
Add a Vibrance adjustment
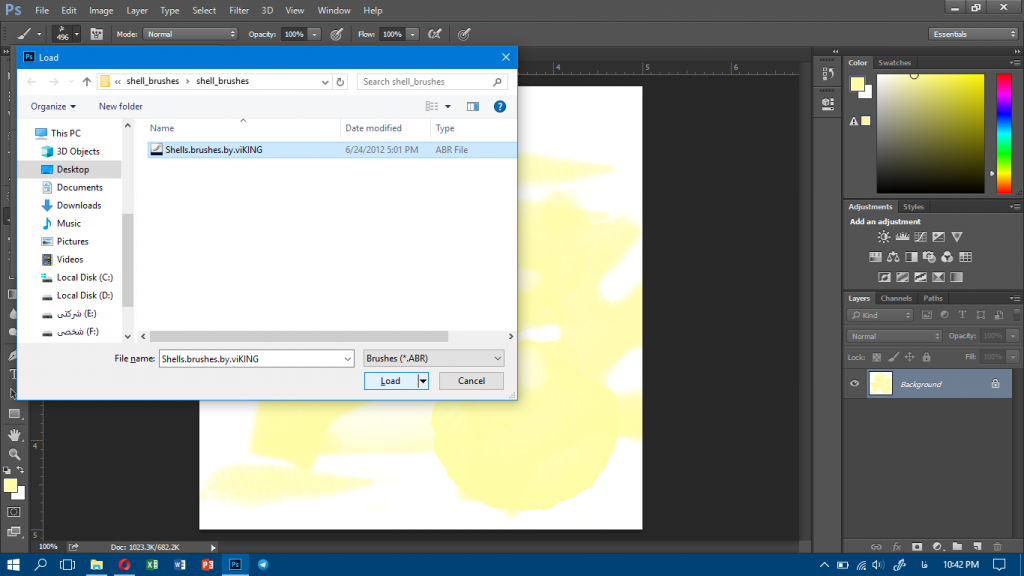[x=957, y=237]
